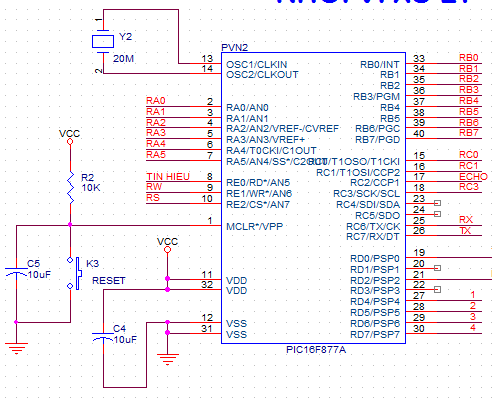492x398 pixels.
Task: Click the RX net label on pin 25
Action: pyautogui.click(x=466, y=220)
